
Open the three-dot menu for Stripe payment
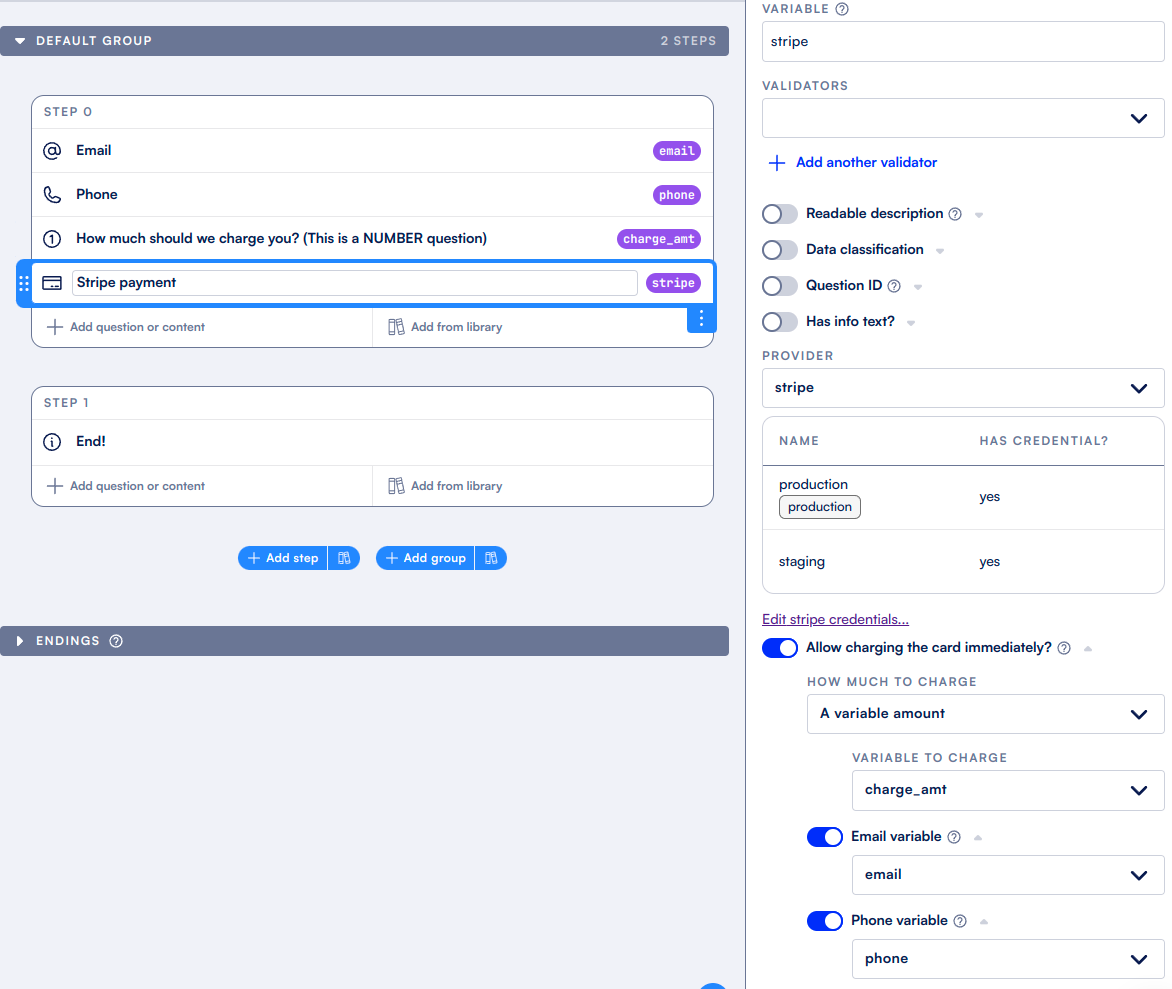(701, 318)
